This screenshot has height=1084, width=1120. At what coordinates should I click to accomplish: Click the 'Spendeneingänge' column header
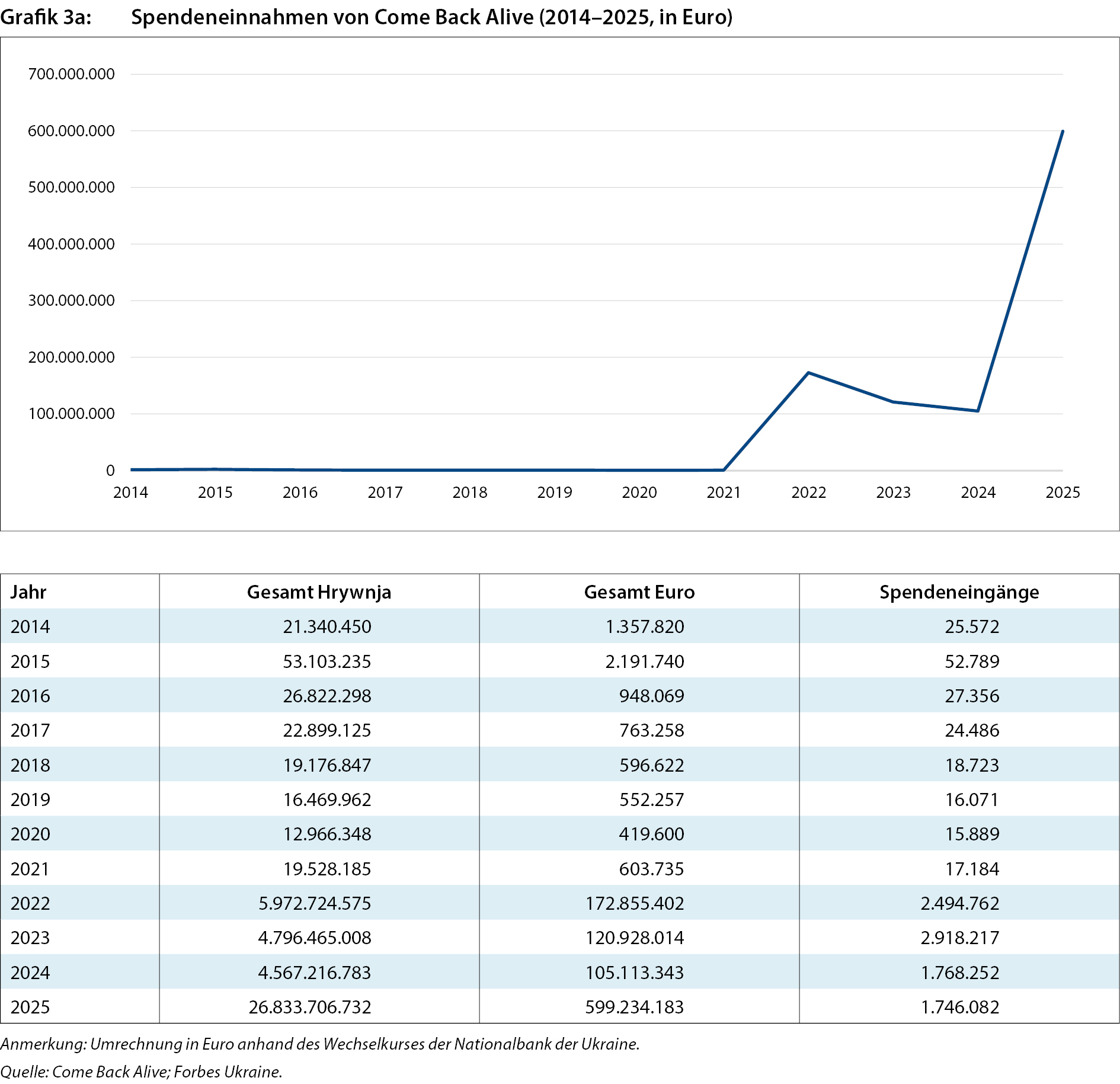[x=959, y=592]
